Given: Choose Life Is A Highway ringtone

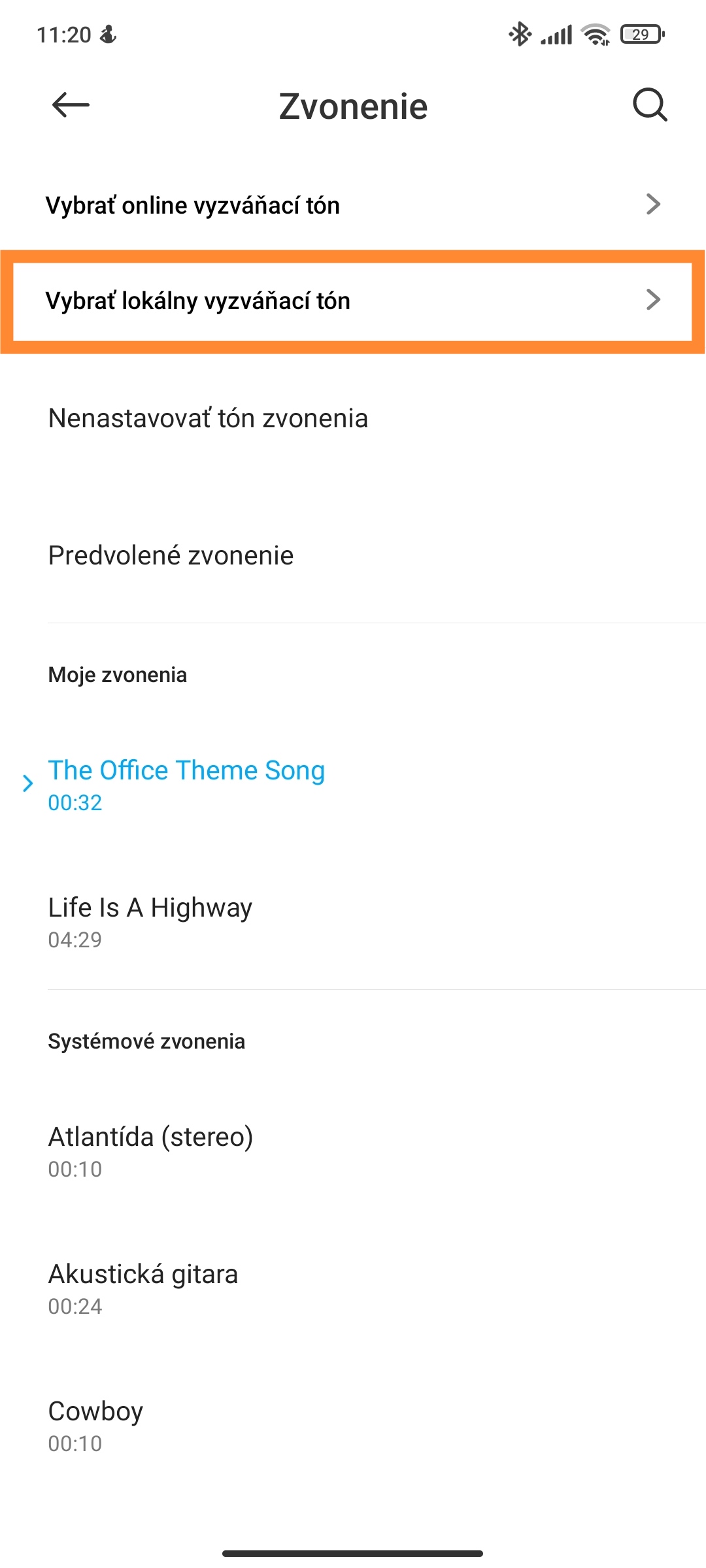Looking at the screenshot, I should point(353,921).
